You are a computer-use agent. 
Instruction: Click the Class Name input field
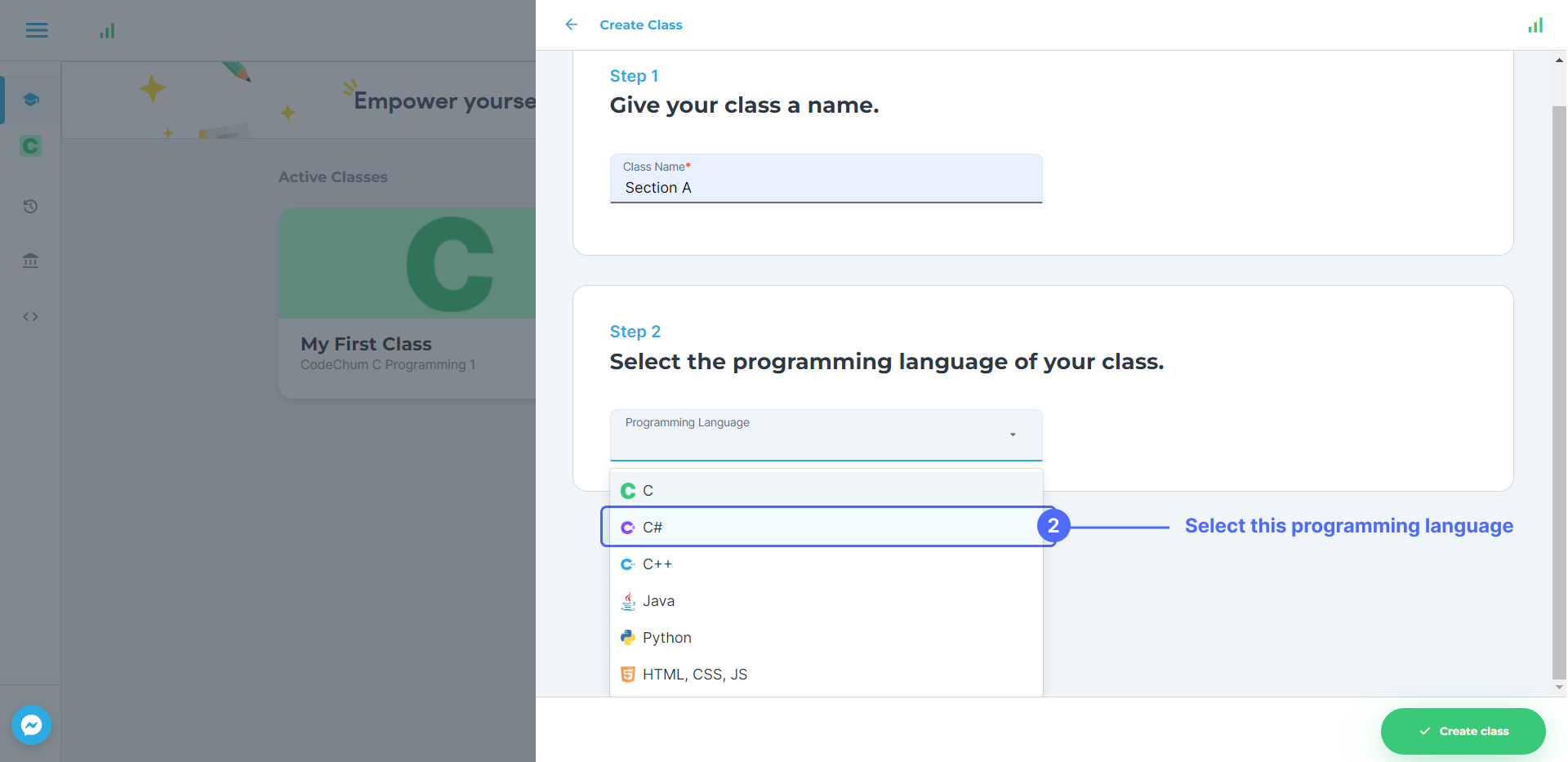(825, 188)
